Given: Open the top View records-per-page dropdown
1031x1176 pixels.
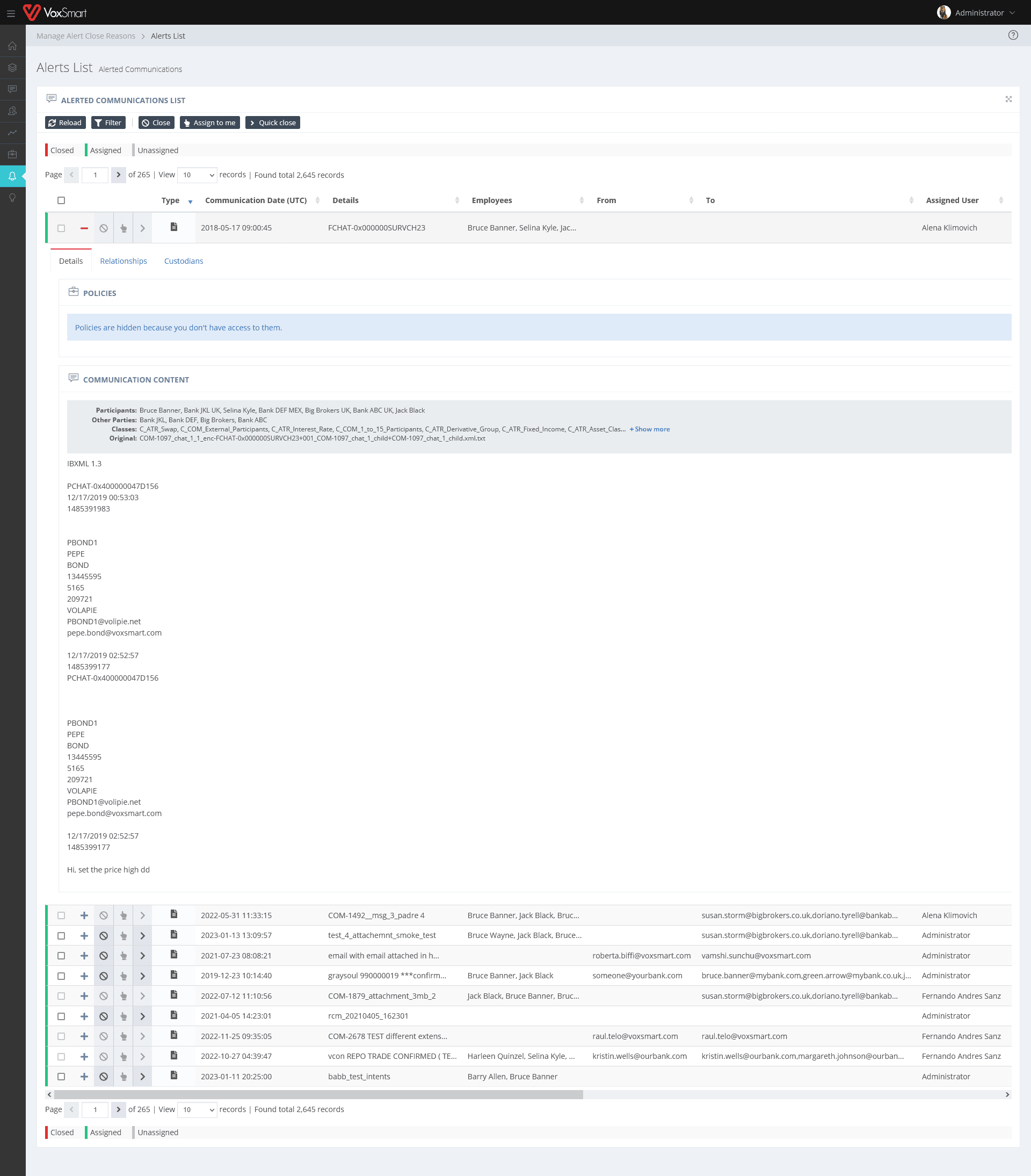Looking at the screenshot, I should coord(197,175).
